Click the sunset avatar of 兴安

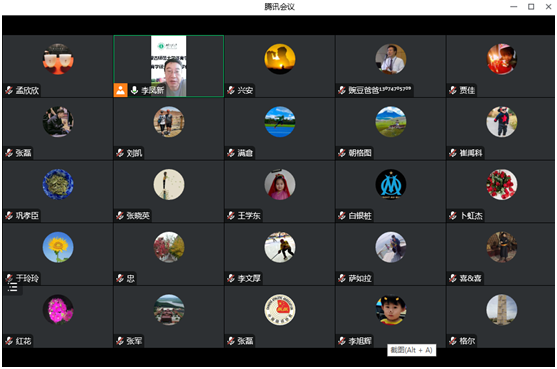280,59
